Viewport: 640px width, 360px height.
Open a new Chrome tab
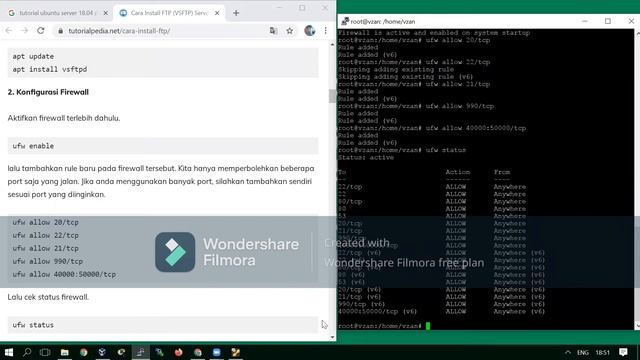tap(236, 13)
